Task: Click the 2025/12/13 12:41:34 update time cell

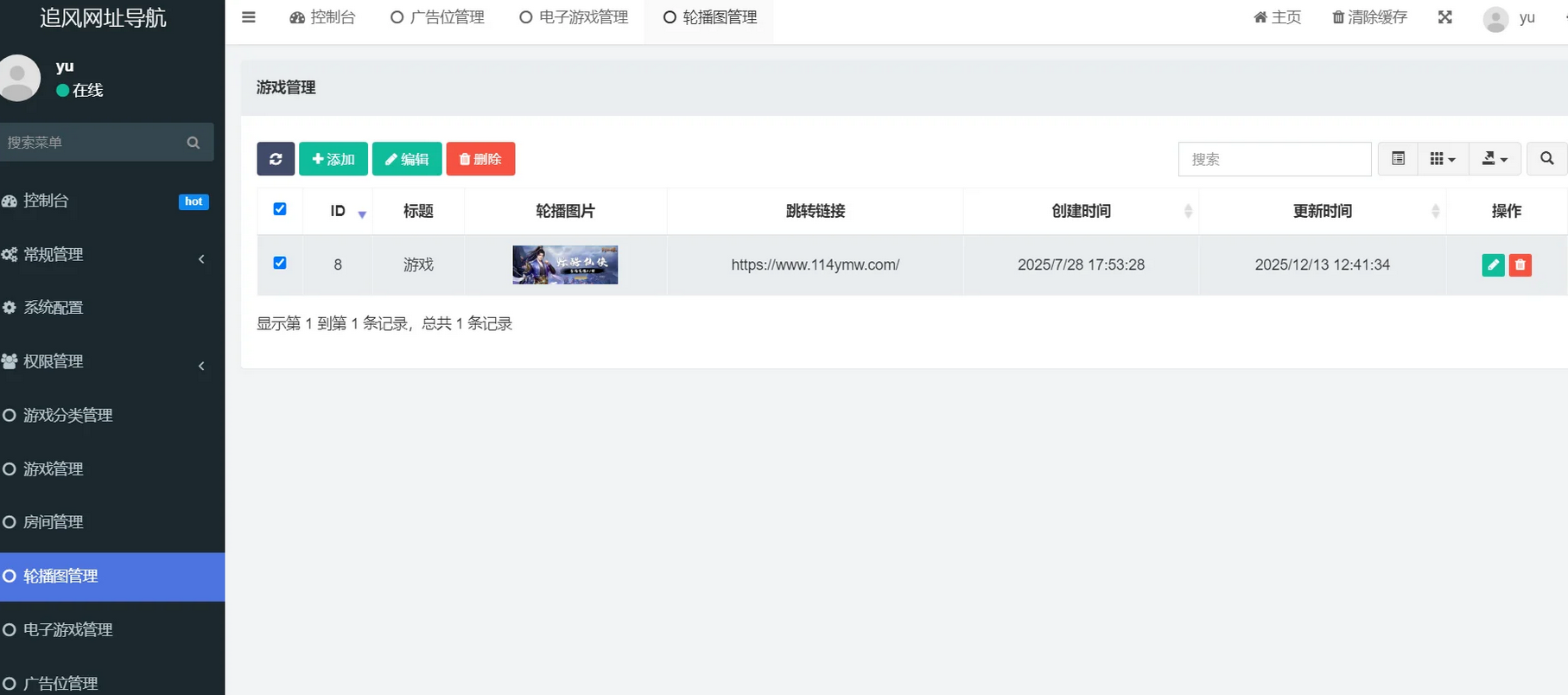Action: [1322, 265]
